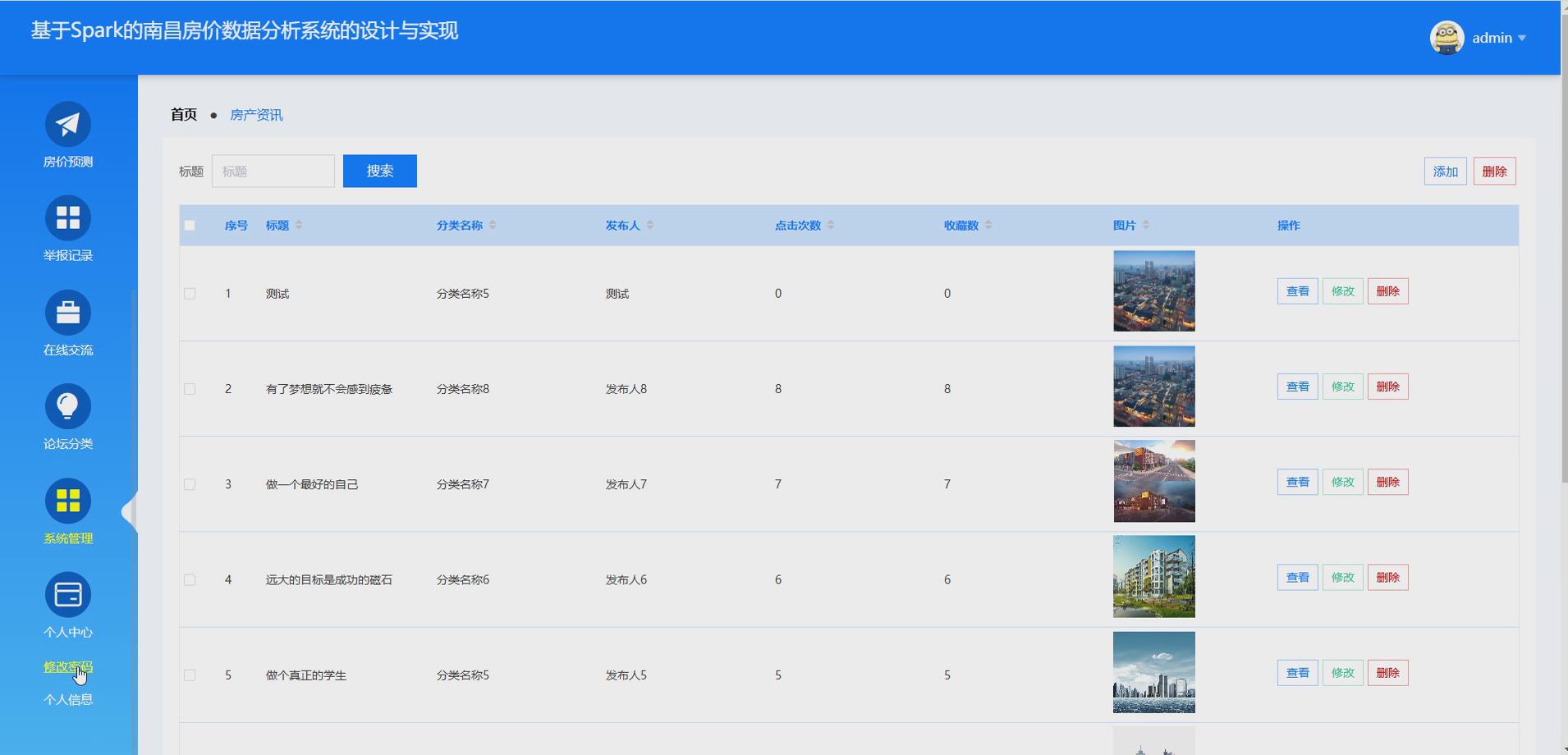The image size is (1568, 755).
Task: Click 删除 for row 3 发布人7
Action: pos(1387,482)
